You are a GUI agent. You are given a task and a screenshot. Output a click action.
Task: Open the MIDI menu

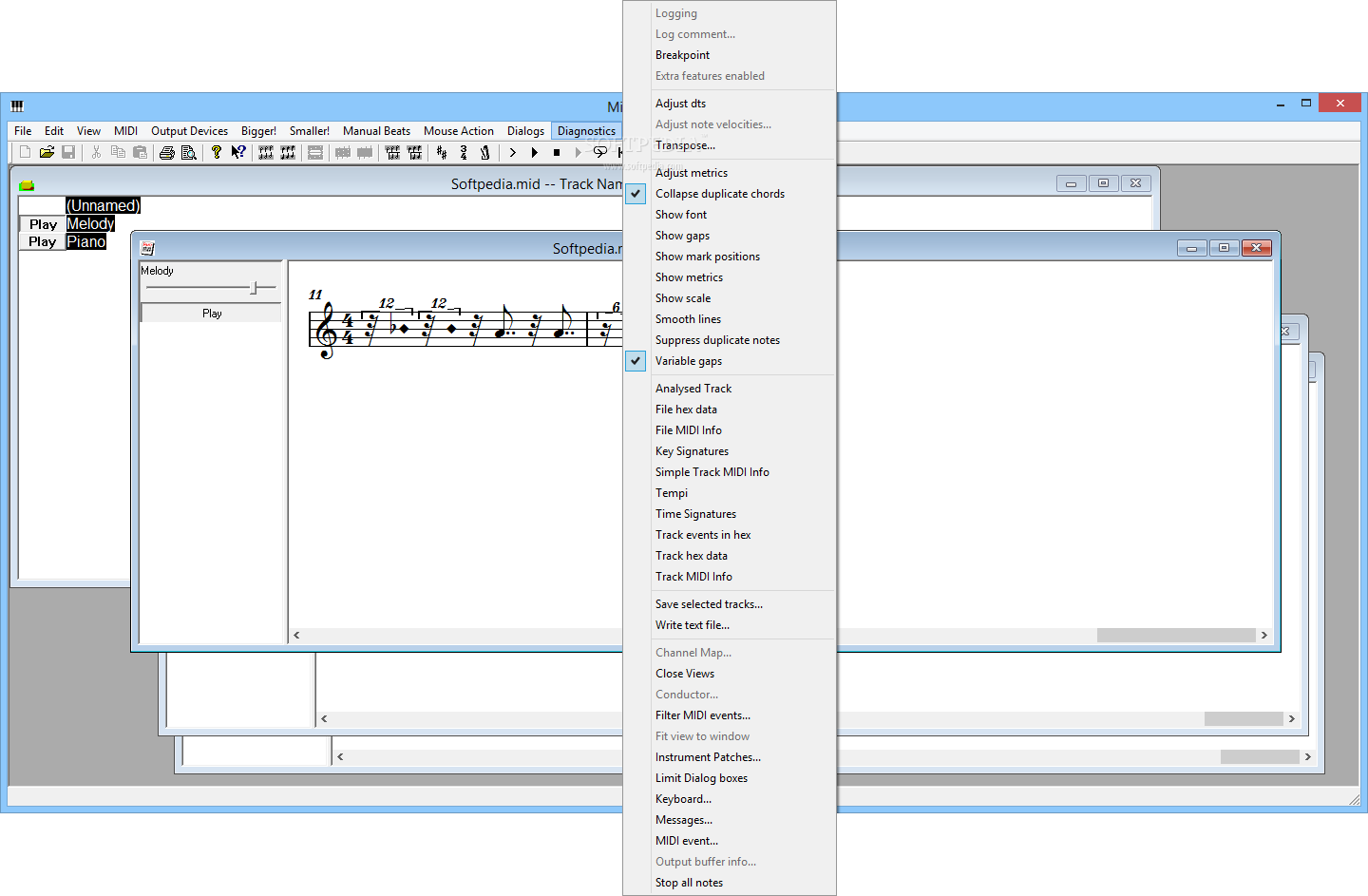125,131
